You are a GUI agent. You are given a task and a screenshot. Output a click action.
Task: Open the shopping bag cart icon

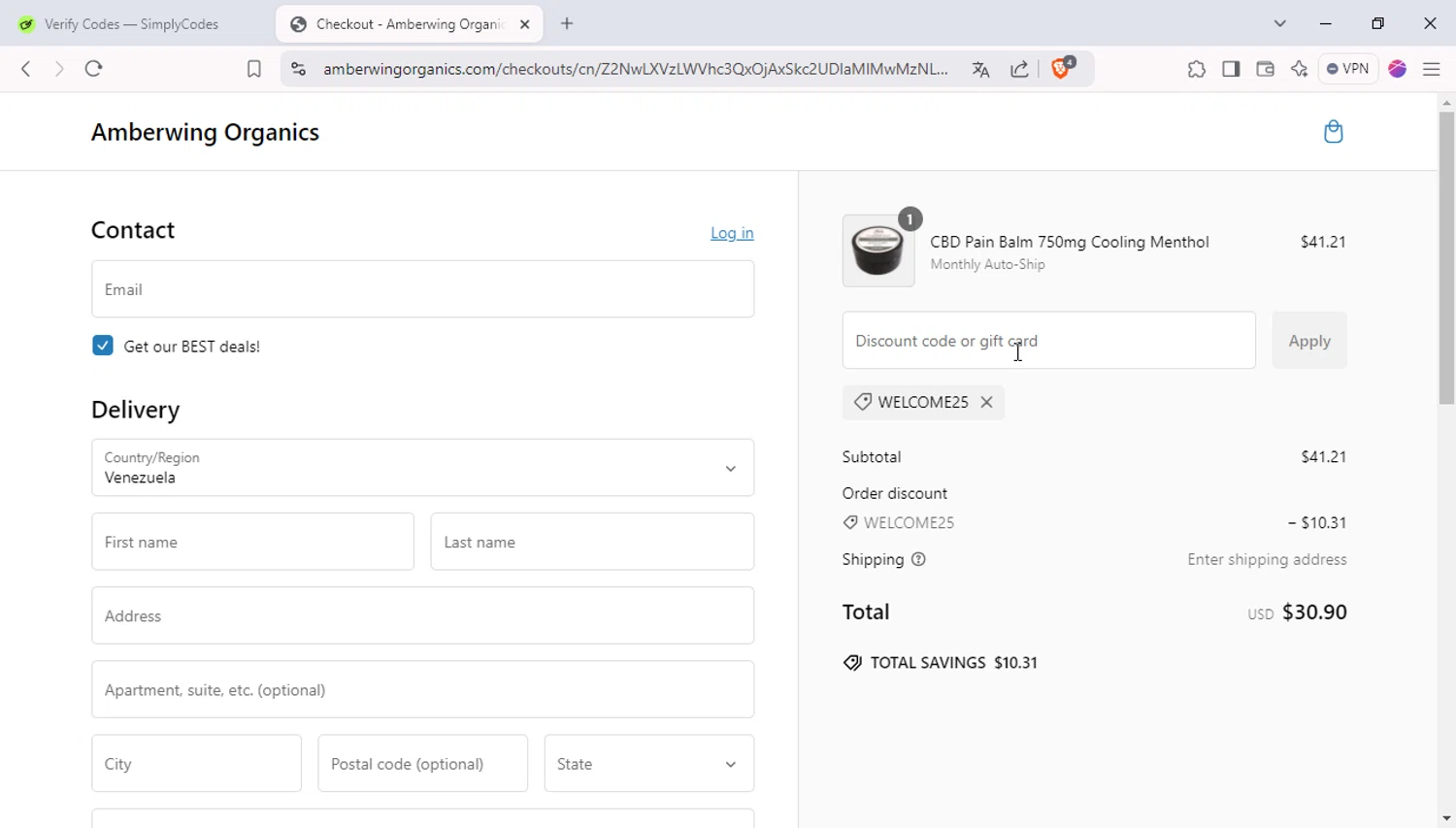point(1334,132)
